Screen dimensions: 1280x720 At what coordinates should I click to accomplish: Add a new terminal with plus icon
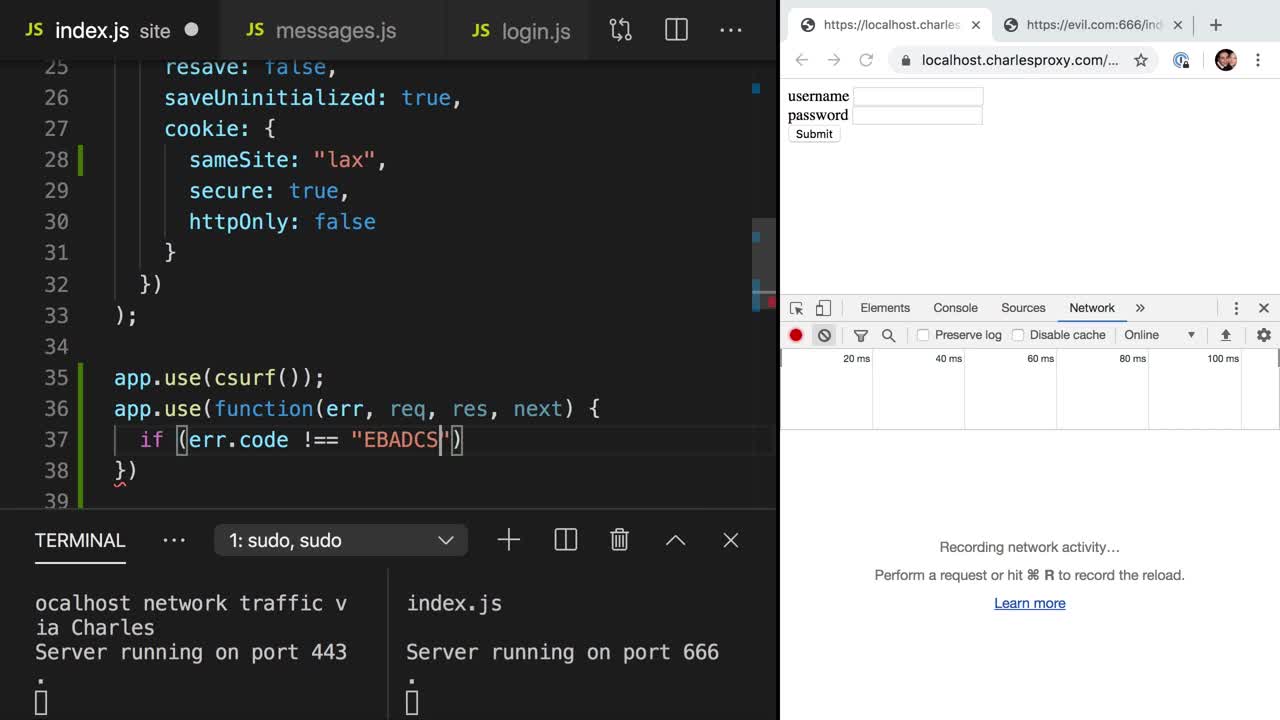[x=508, y=540]
